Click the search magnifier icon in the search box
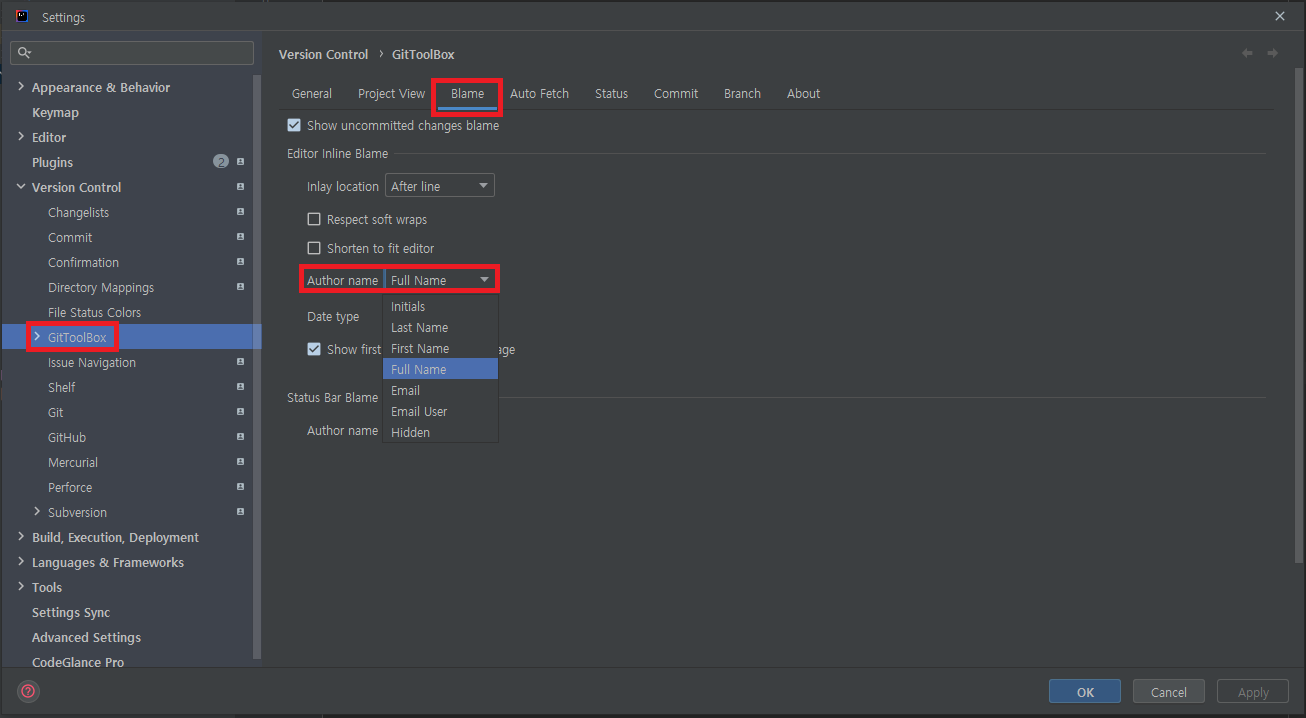Viewport: 1306px width, 718px height. (25, 53)
